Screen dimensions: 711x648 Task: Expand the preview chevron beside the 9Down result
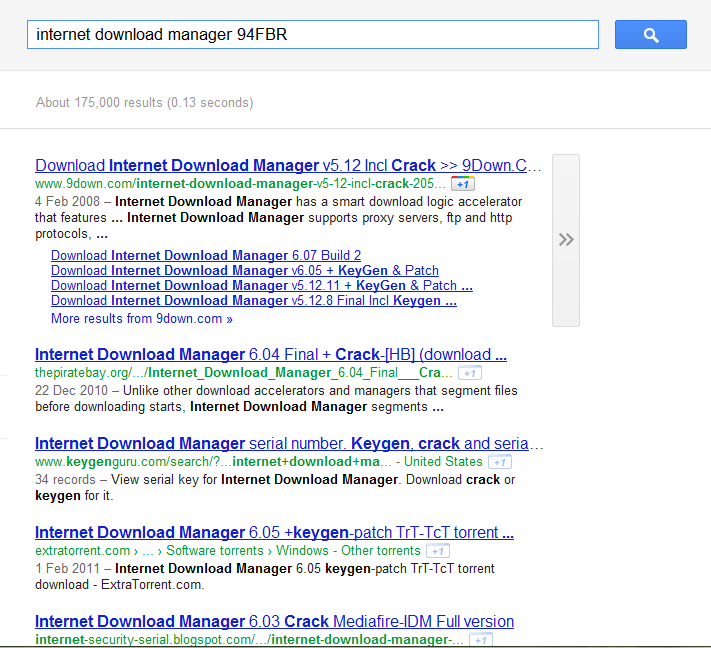(x=566, y=240)
